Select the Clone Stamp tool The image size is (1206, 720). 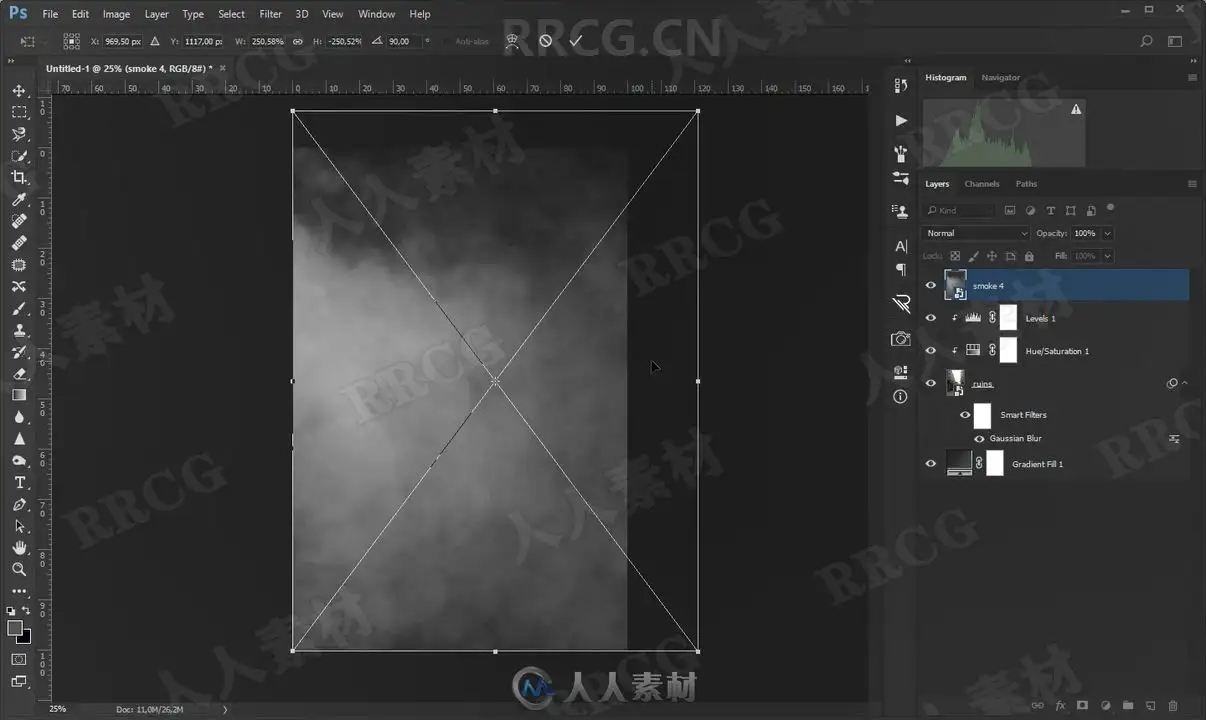19,330
